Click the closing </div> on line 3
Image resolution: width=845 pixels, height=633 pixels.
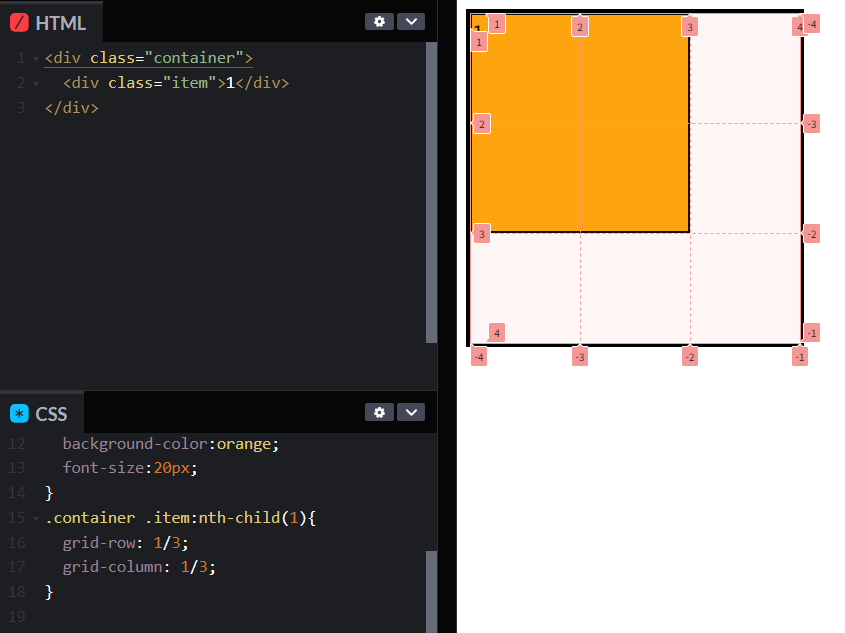72,108
